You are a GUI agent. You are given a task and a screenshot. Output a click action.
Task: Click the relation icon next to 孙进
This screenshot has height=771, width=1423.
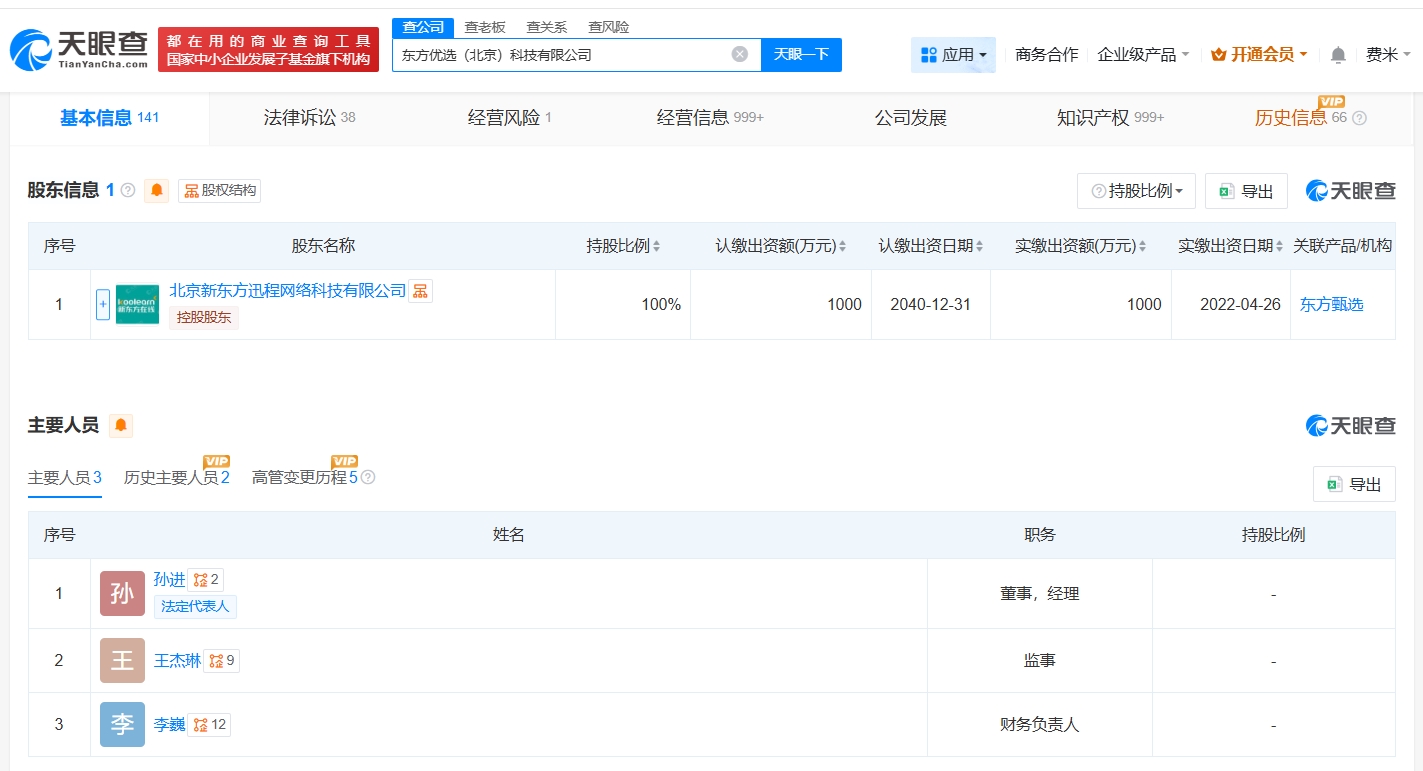tap(200, 579)
